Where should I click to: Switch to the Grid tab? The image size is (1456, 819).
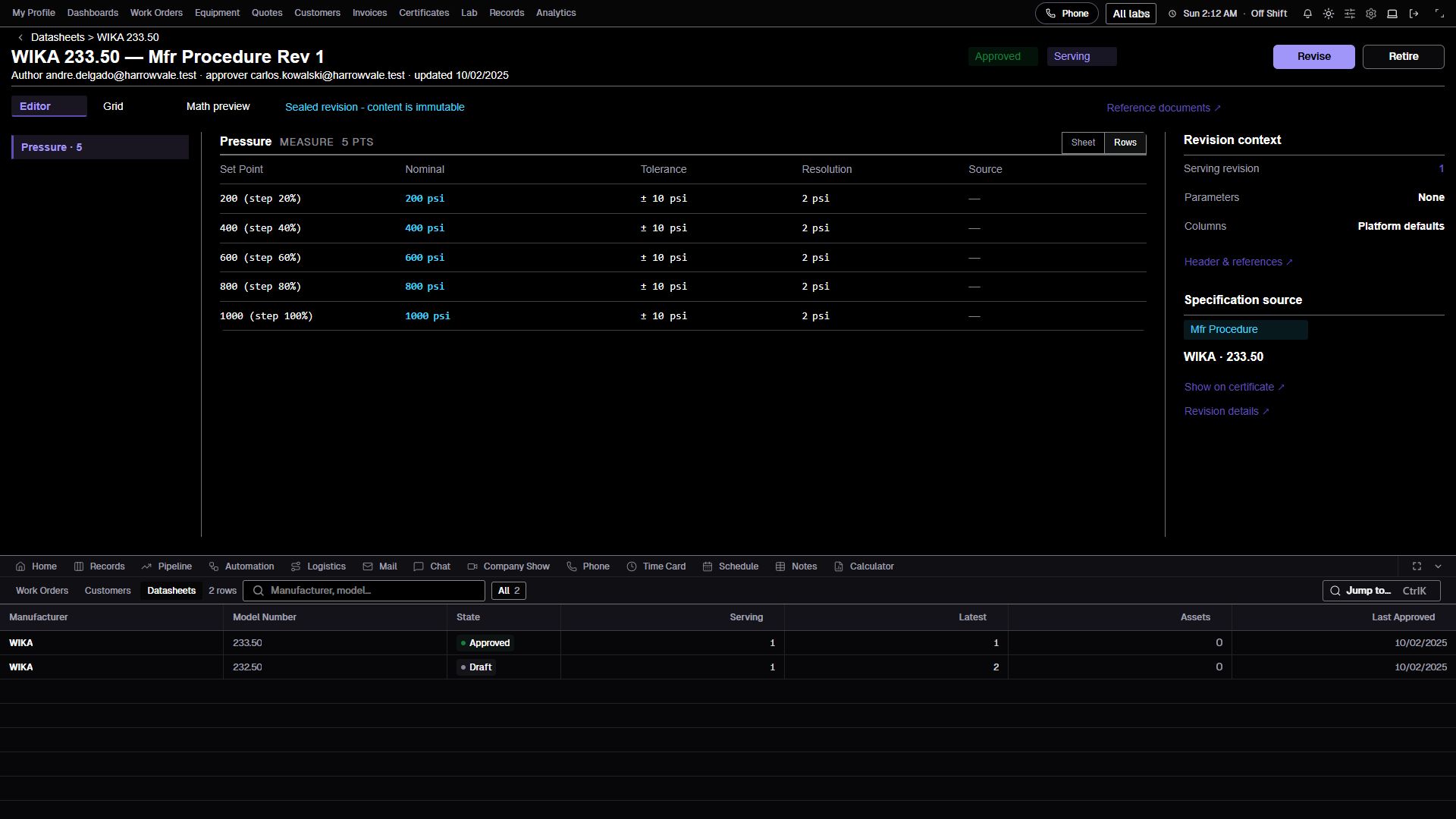[x=113, y=107]
